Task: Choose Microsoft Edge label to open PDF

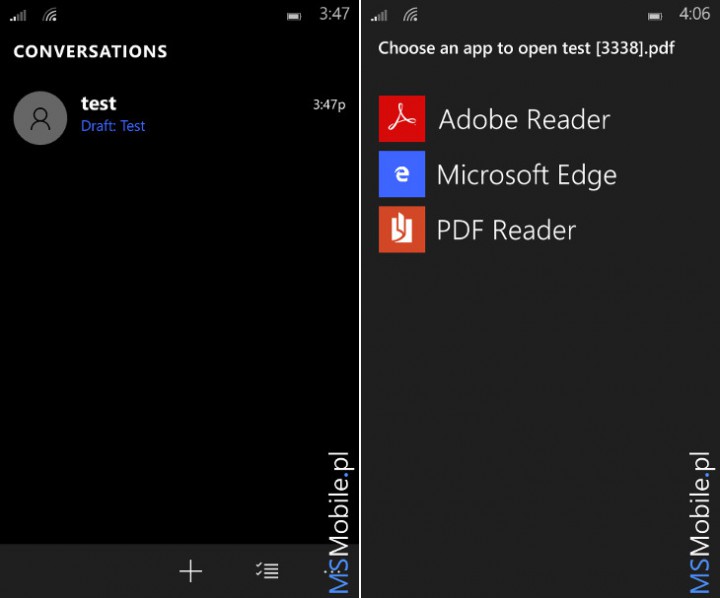Action: pos(527,175)
